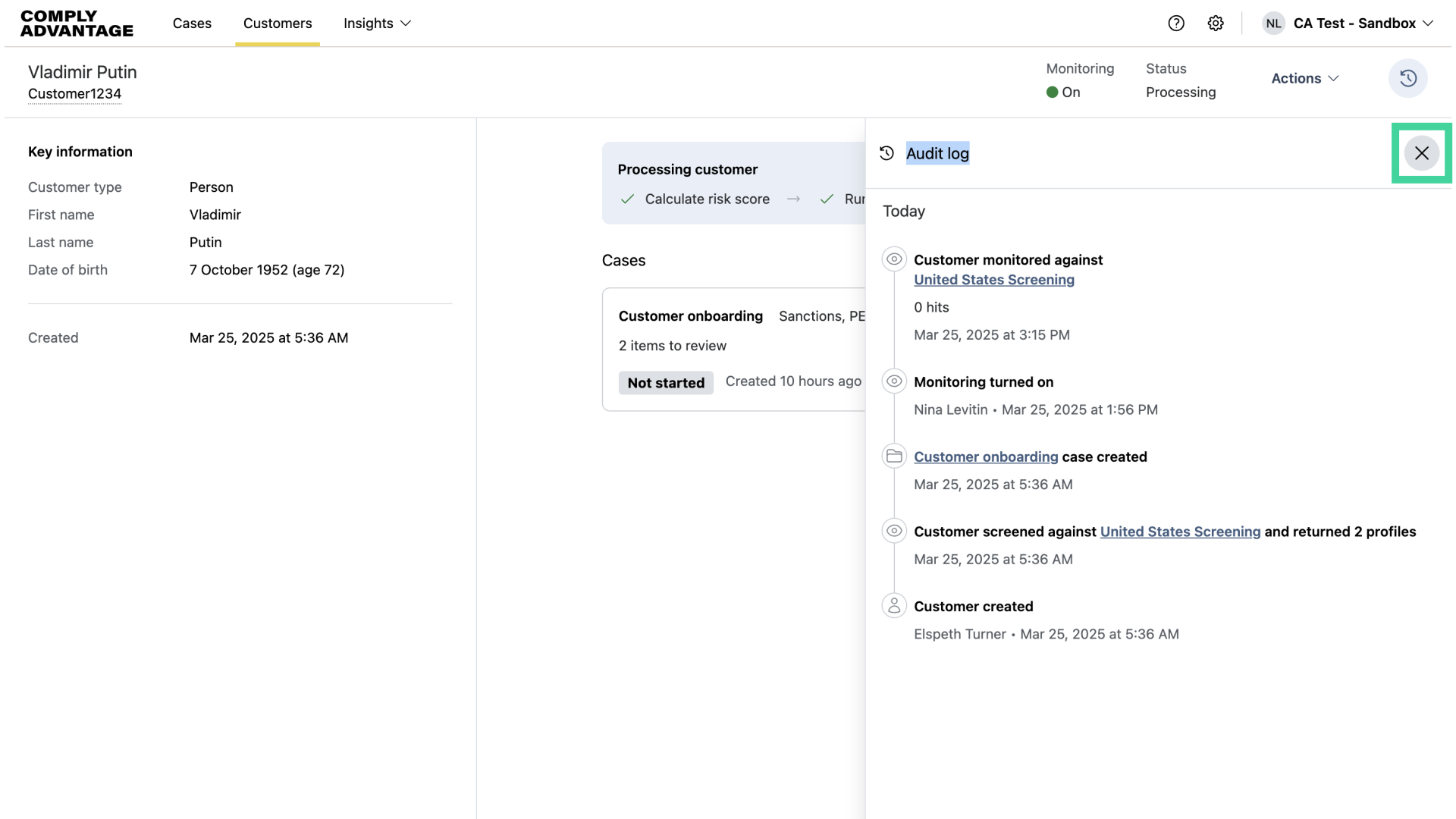Close the Audit log panel
This screenshot has height=819, width=1456.
pyautogui.click(x=1421, y=153)
